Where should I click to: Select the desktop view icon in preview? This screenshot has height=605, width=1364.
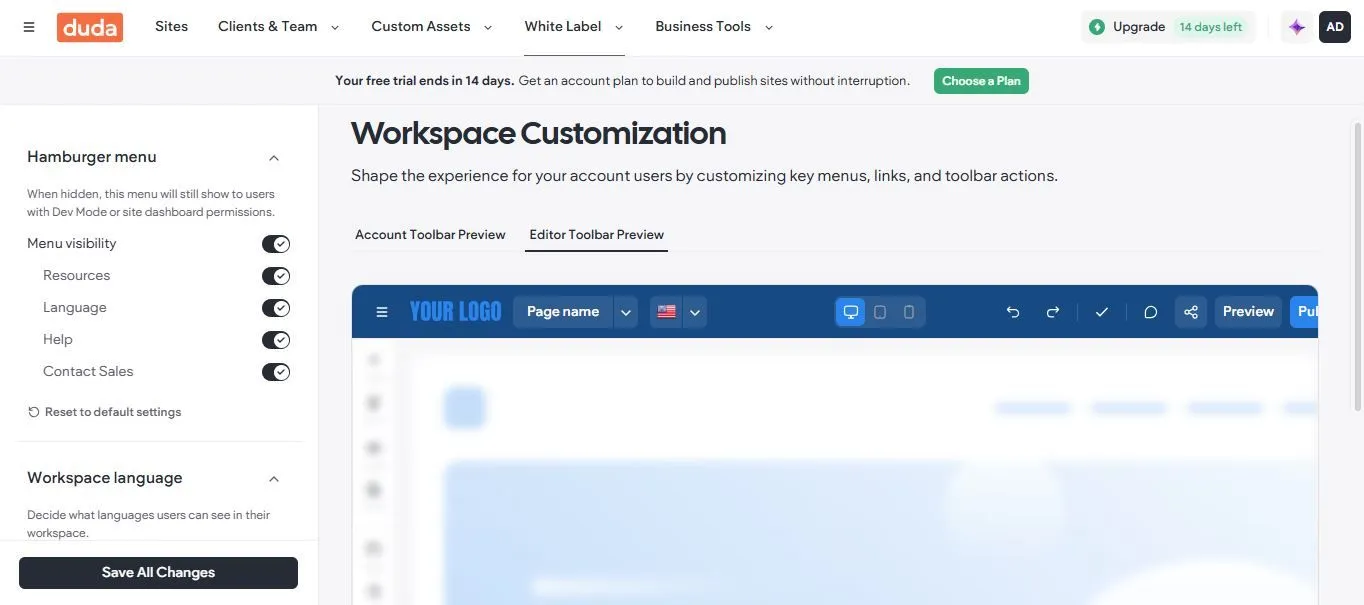pyautogui.click(x=851, y=312)
